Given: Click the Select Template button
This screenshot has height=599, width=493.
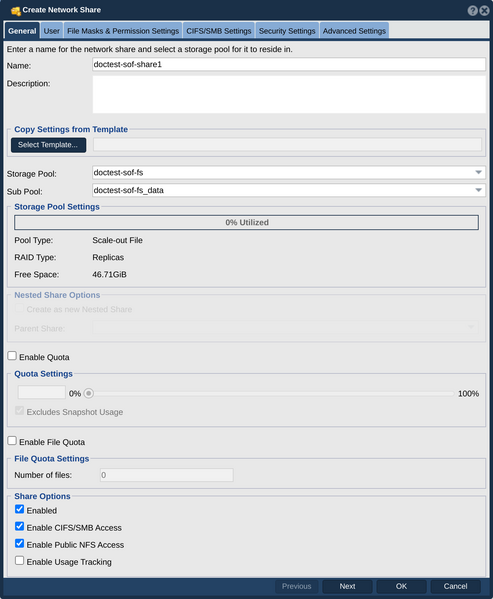Looking at the screenshot, I should [x=48, y=145].
